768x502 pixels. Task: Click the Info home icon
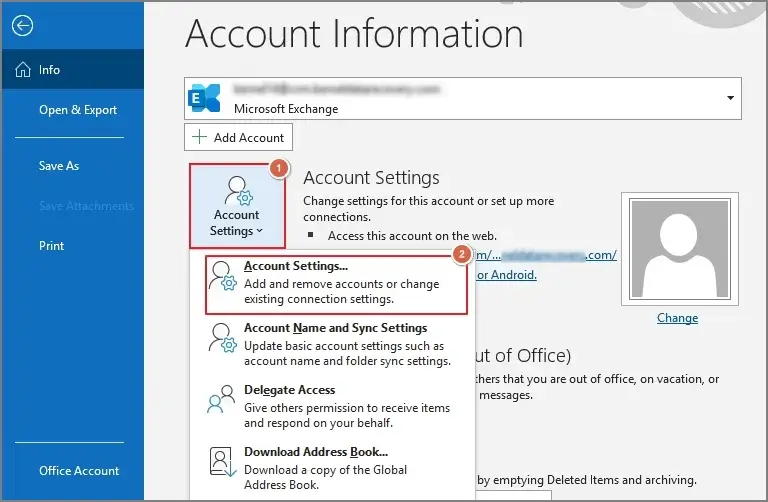23,70
